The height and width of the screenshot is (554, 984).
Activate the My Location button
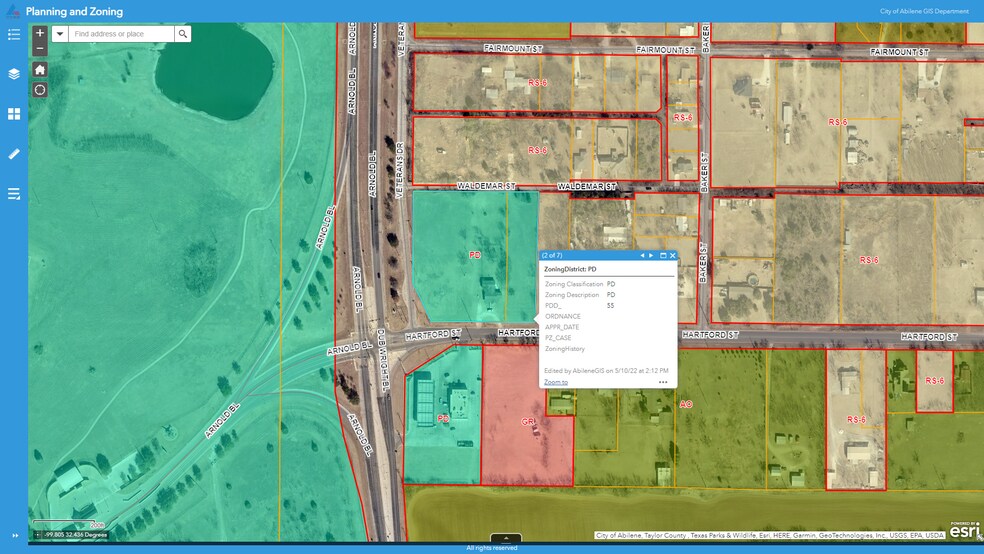point(40,90)
